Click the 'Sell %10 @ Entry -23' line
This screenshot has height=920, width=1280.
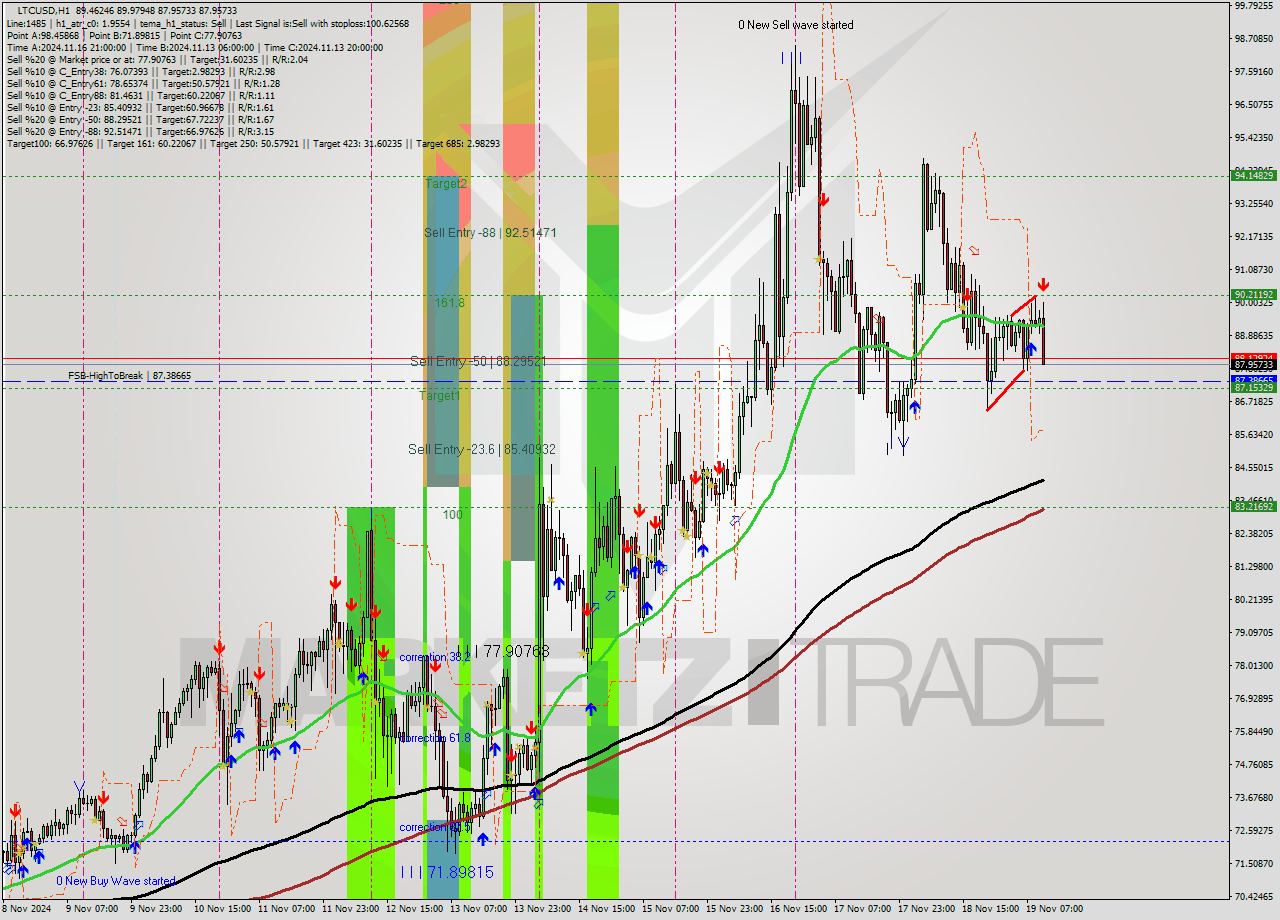pyautogui.click(x=140, y=107)
